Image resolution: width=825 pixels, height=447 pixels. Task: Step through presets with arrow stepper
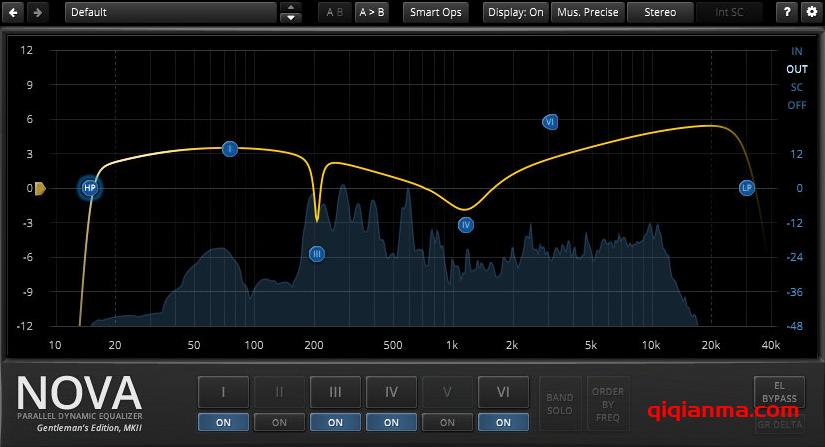pyautogui.click(x=291, y=12)
